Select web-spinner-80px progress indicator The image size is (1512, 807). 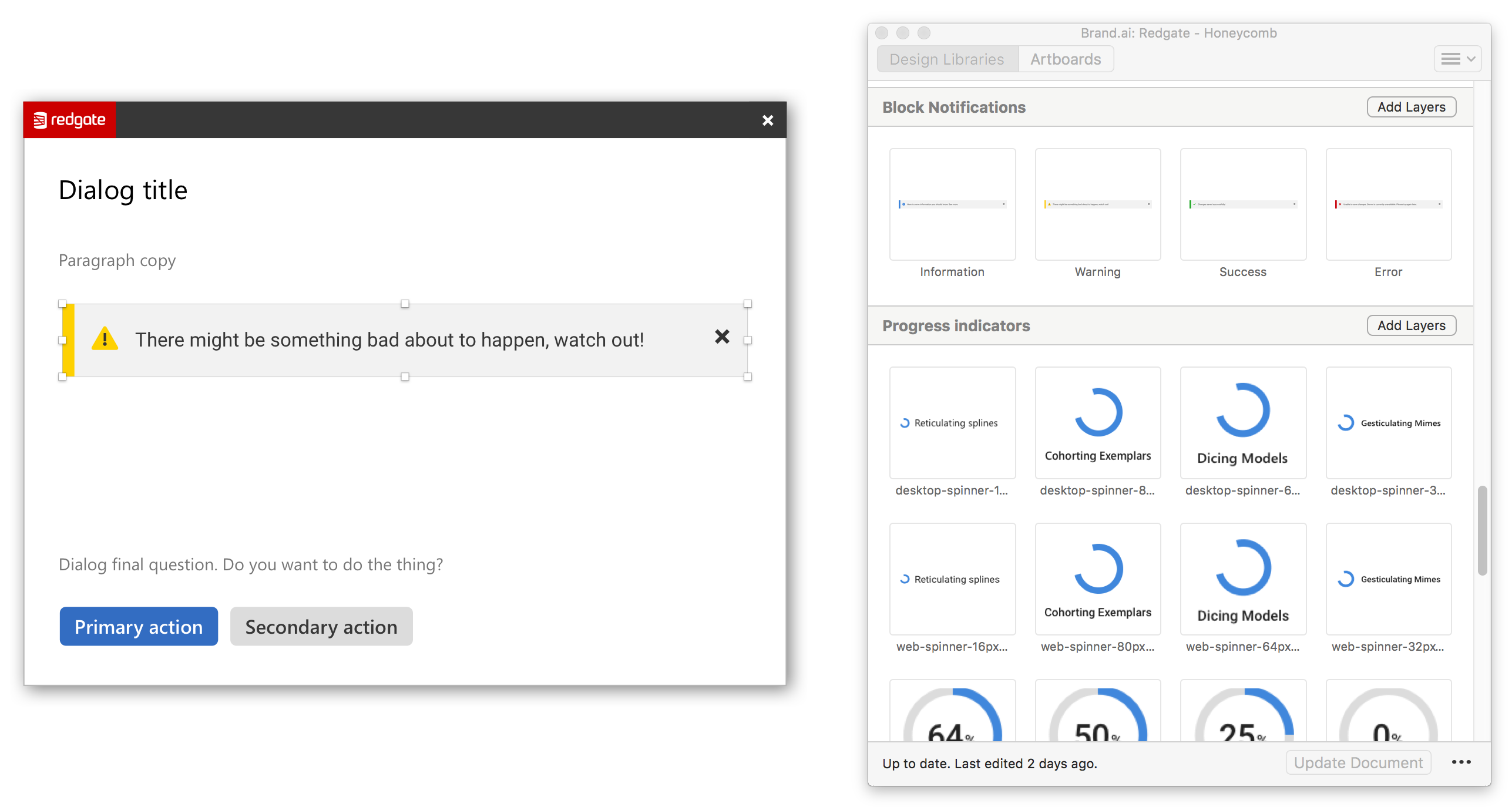pos(1097,579)
